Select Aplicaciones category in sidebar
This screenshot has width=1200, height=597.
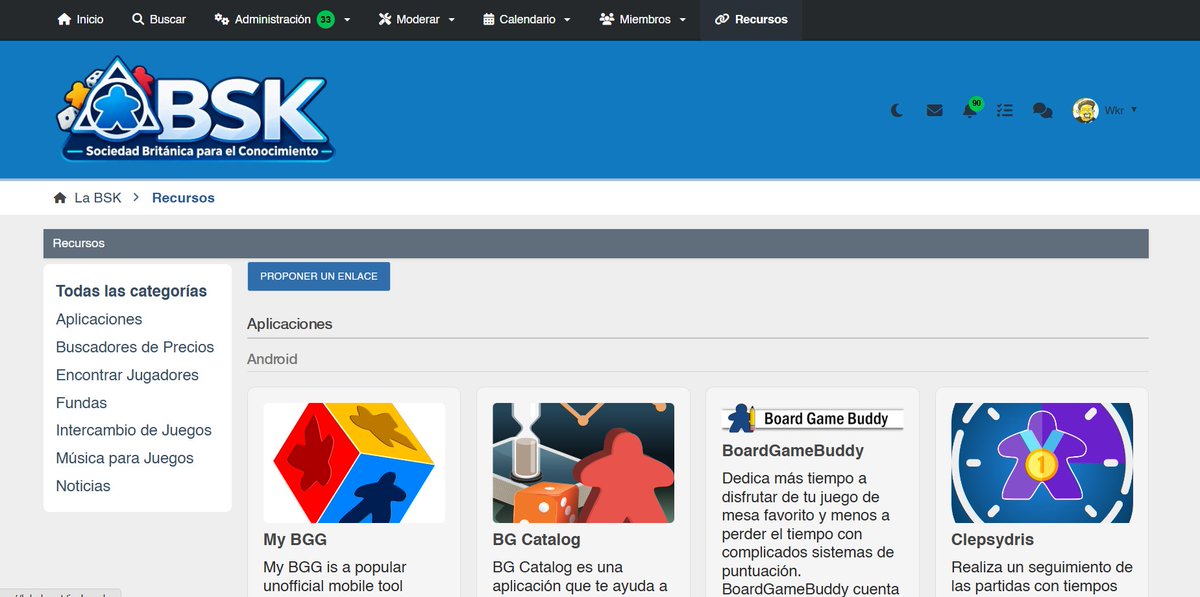pos(99,319)
